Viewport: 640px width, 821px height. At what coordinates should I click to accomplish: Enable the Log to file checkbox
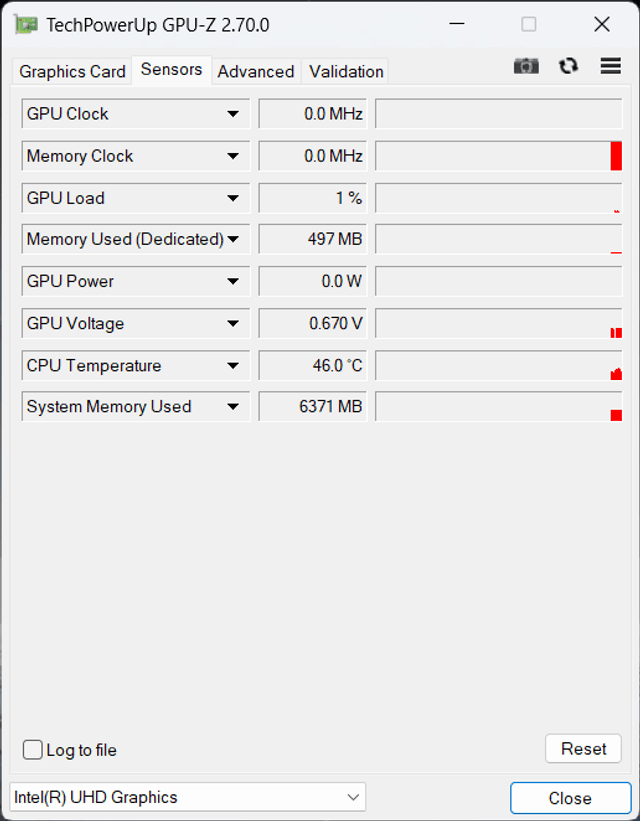point(32,750)
